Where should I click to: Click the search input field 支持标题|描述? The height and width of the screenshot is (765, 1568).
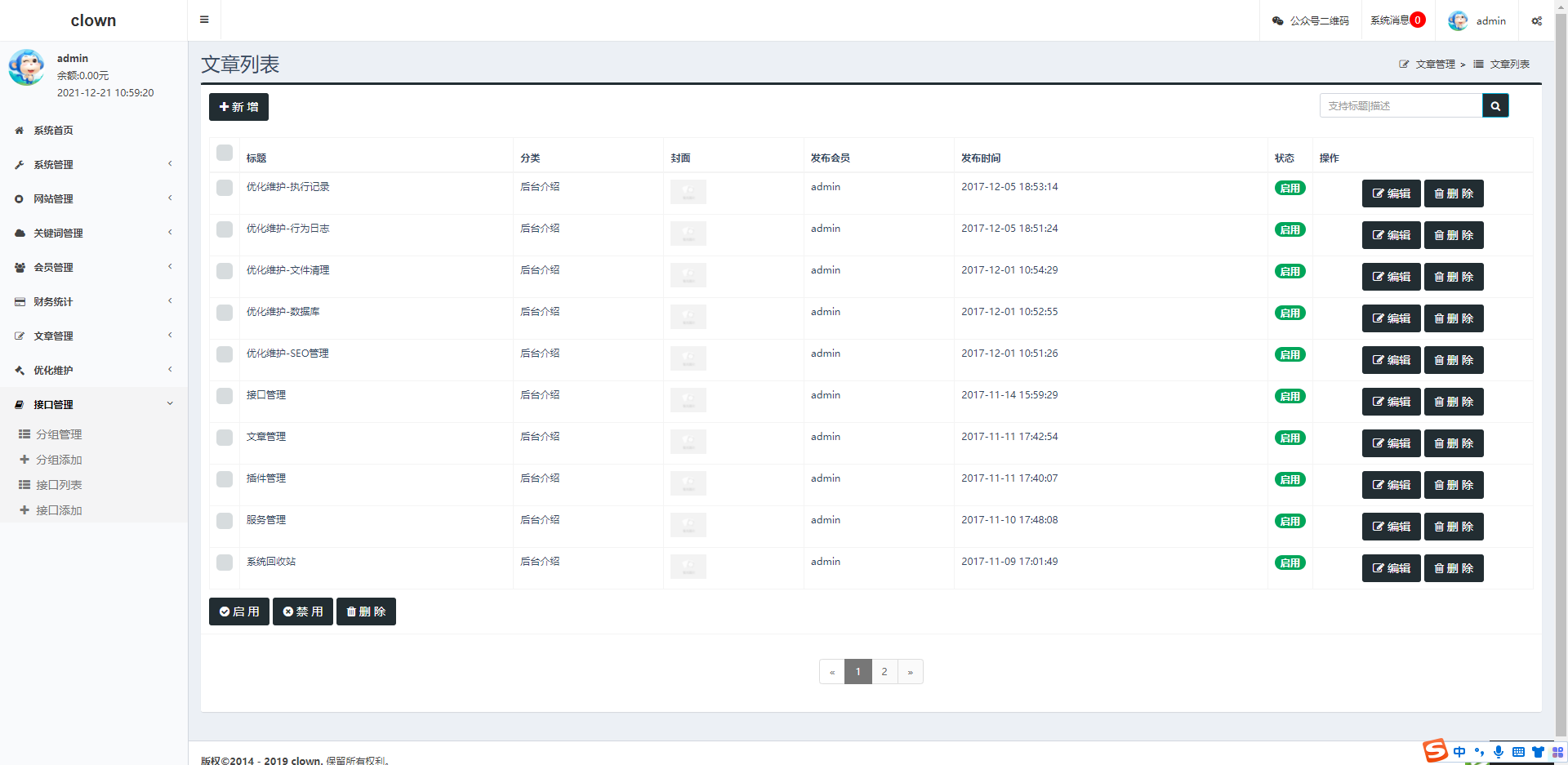[1401, 106]
